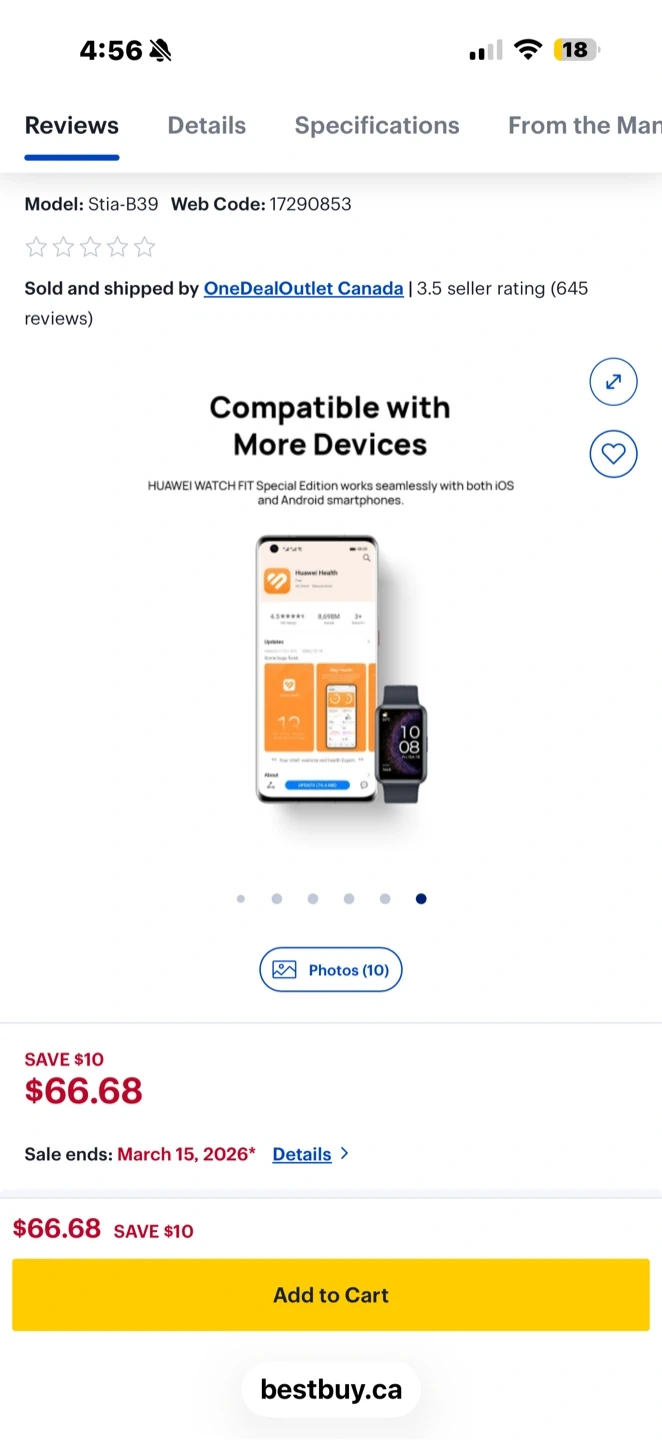Open the OneDealOutlet Canada seller link

point(304,289)
